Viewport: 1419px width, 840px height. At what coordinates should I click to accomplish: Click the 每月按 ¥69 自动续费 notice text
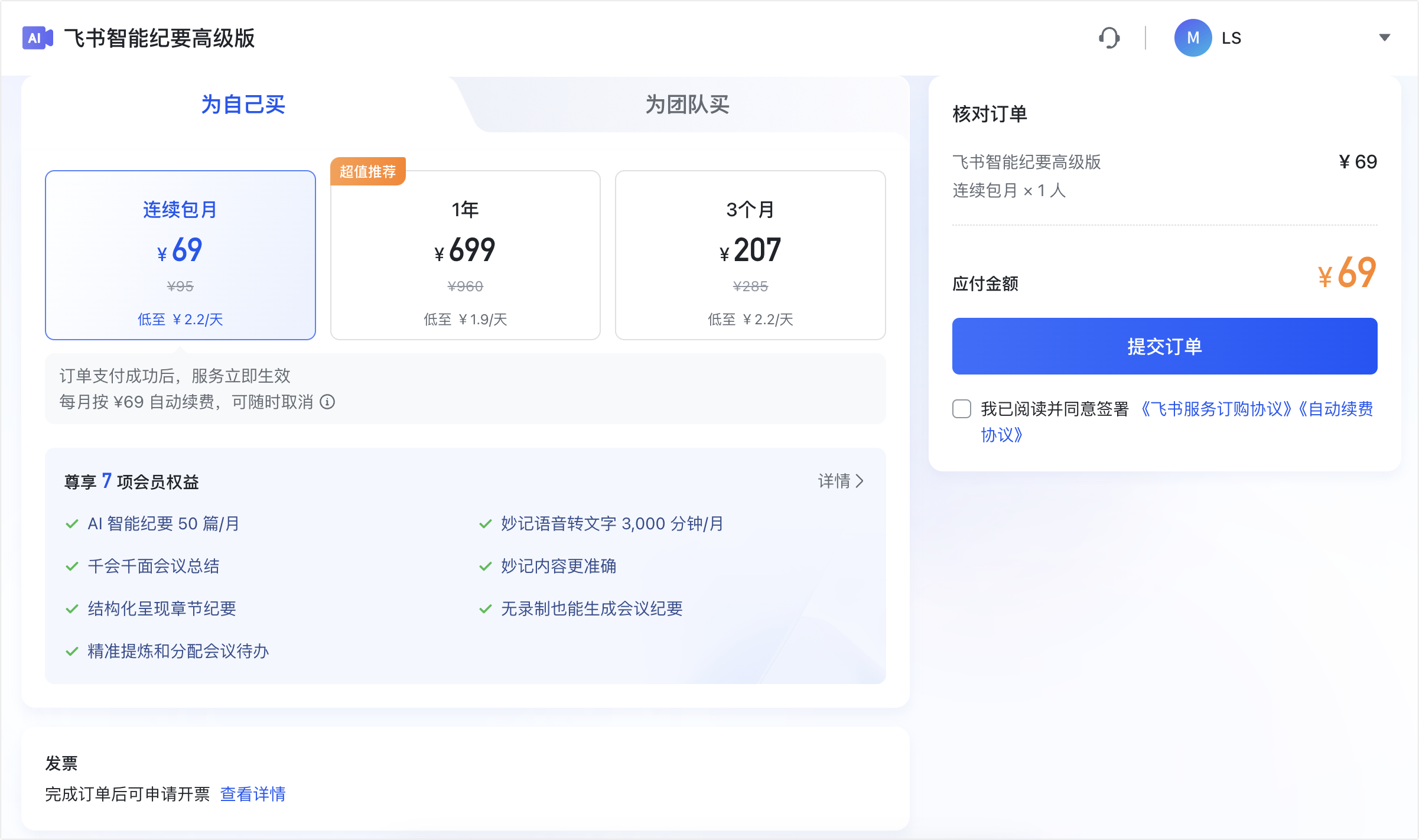[x=187, y=402]
